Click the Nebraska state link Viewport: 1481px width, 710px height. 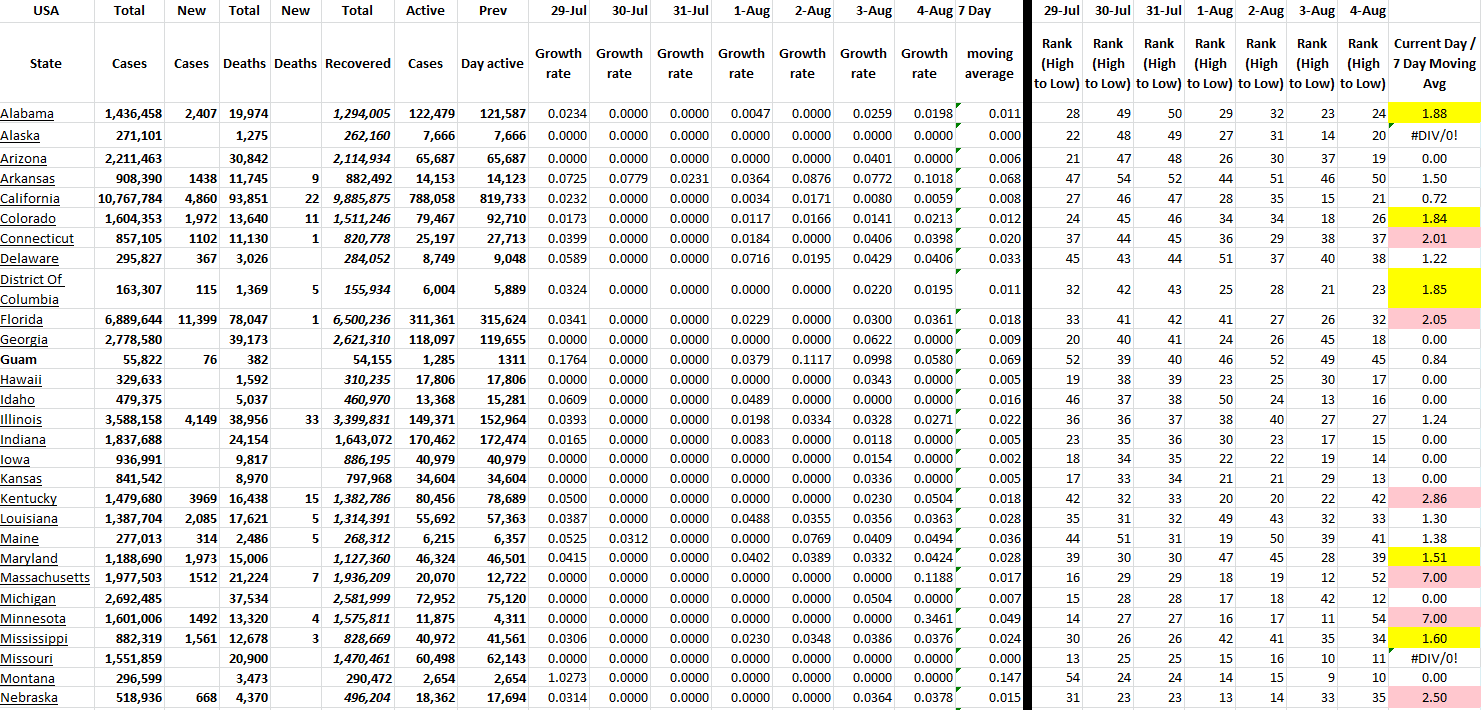click(29, 698)
